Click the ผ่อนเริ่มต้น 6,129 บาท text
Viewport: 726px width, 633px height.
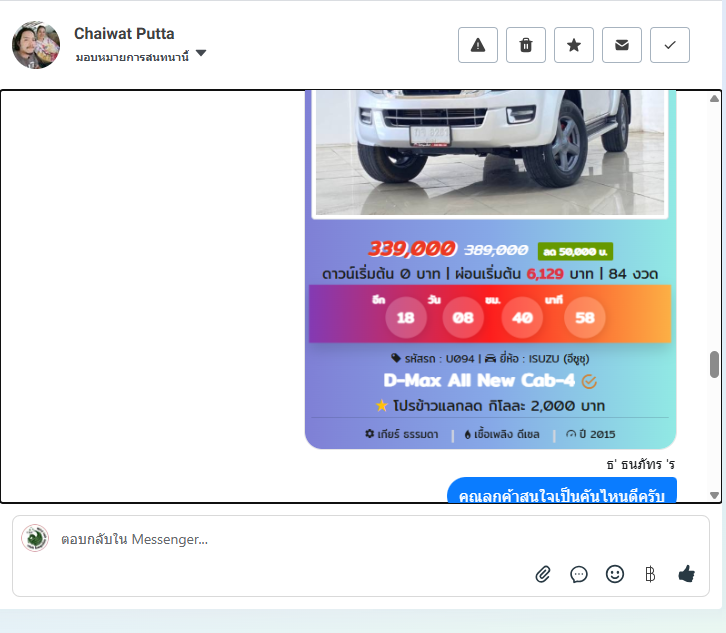pyautogui.click(x=524, y=274)
